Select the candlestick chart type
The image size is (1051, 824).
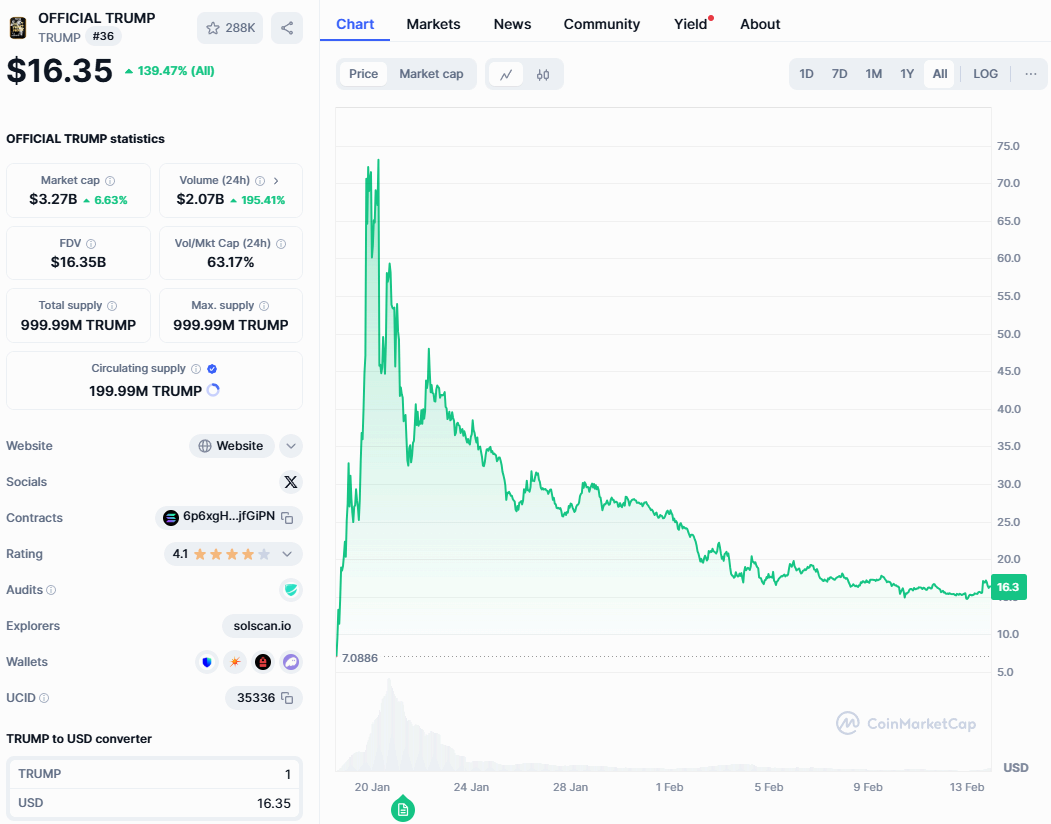543,74
